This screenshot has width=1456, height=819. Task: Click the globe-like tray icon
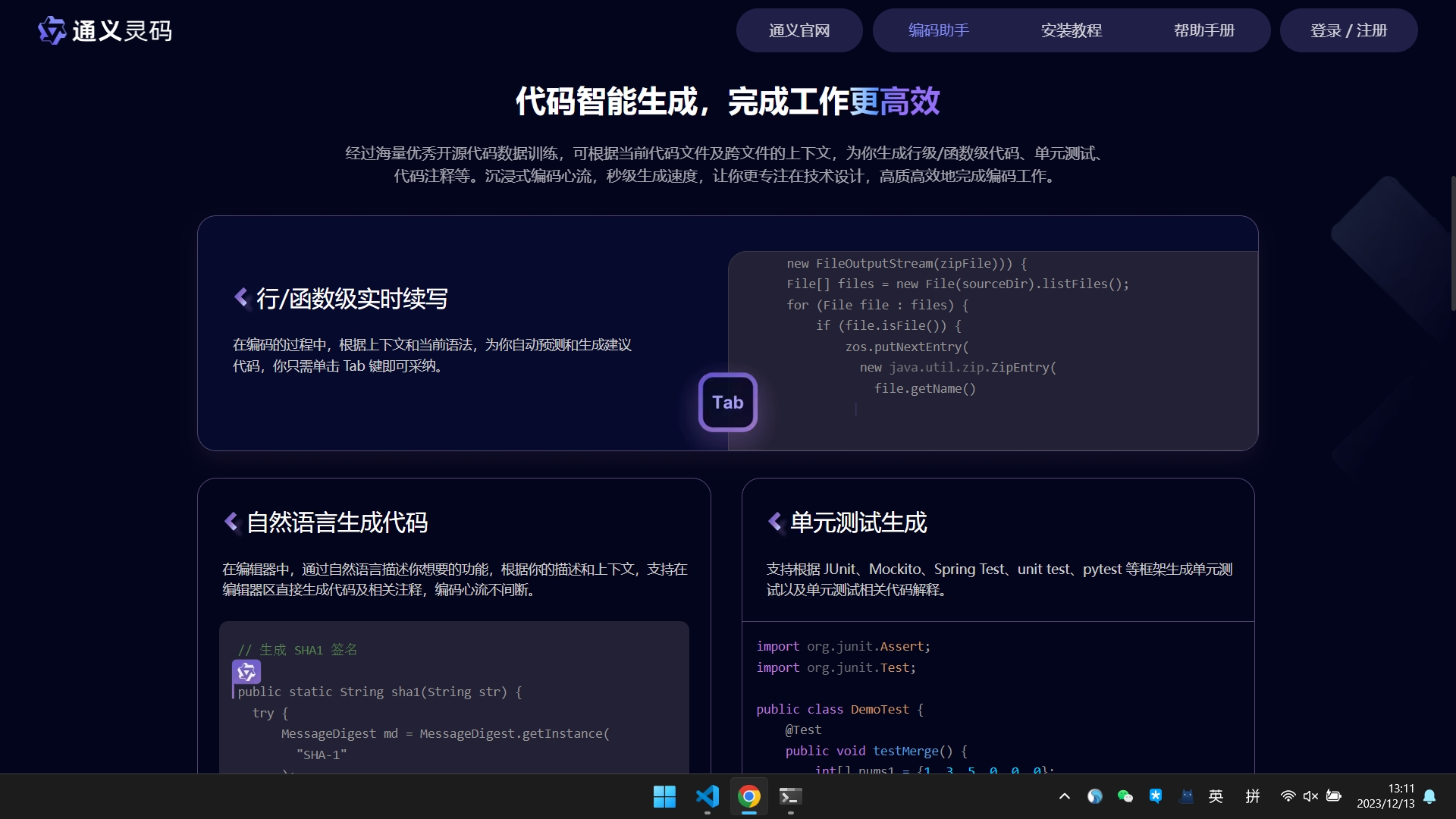(1094, 796)
